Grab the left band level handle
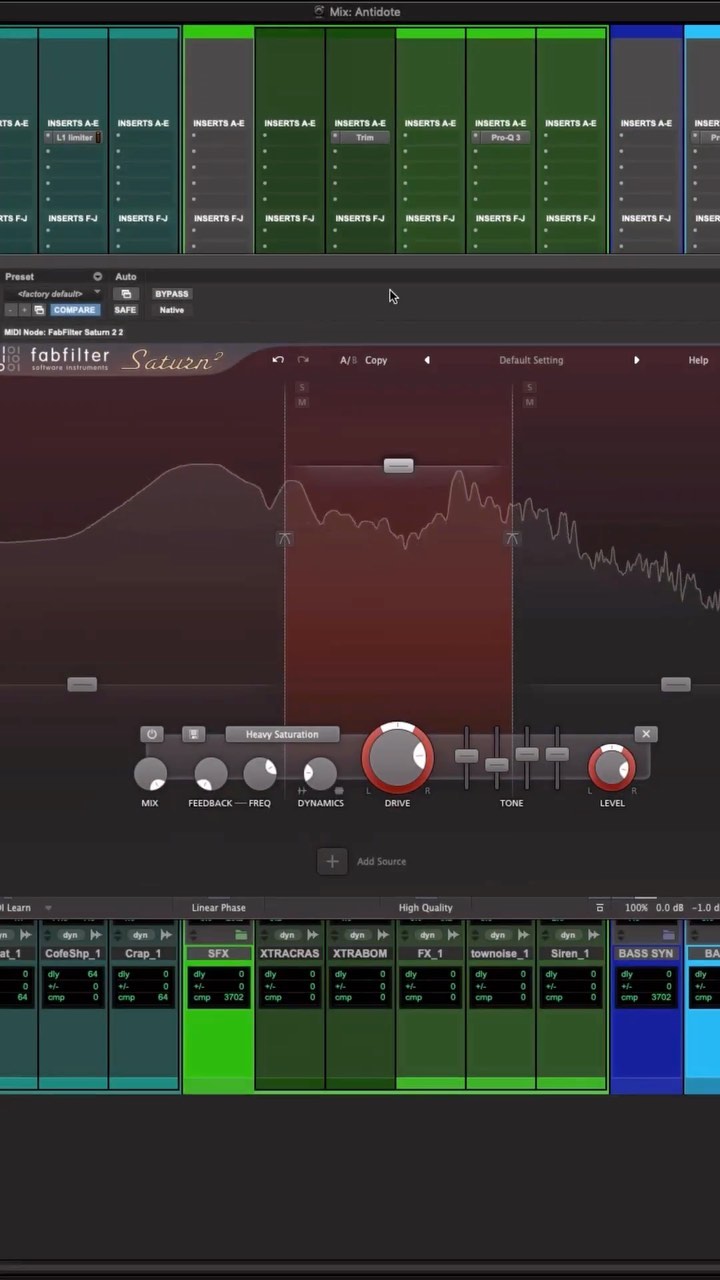720x1280 pixels. [x=82, y=684]
